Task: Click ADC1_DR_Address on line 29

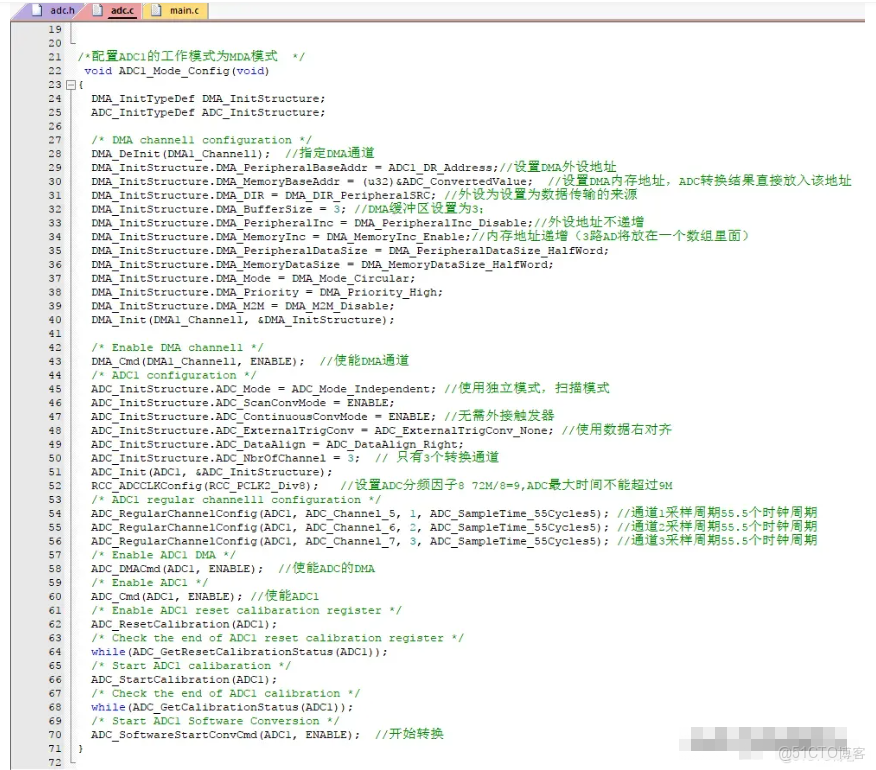Action: coord(442,168)
